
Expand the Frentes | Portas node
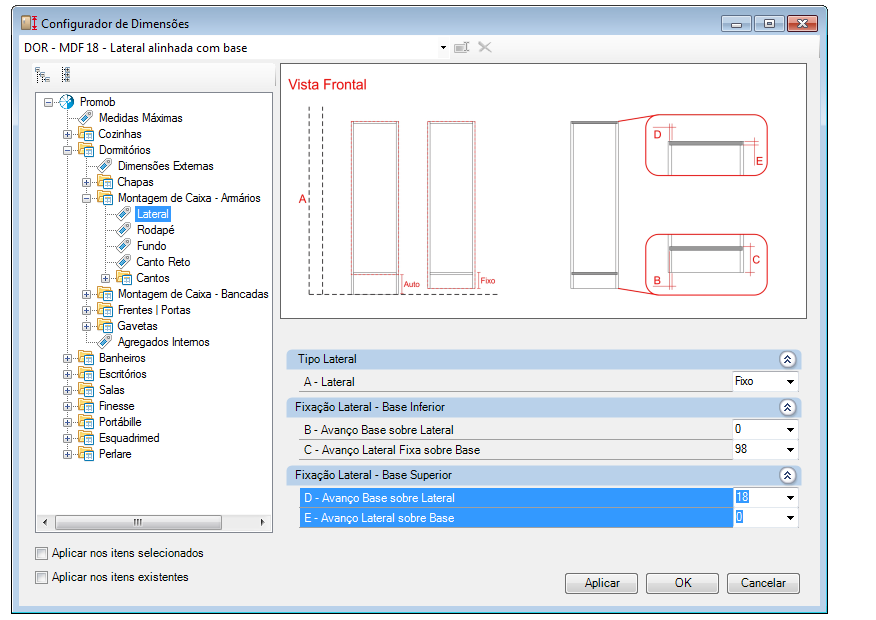click(86, 311)
